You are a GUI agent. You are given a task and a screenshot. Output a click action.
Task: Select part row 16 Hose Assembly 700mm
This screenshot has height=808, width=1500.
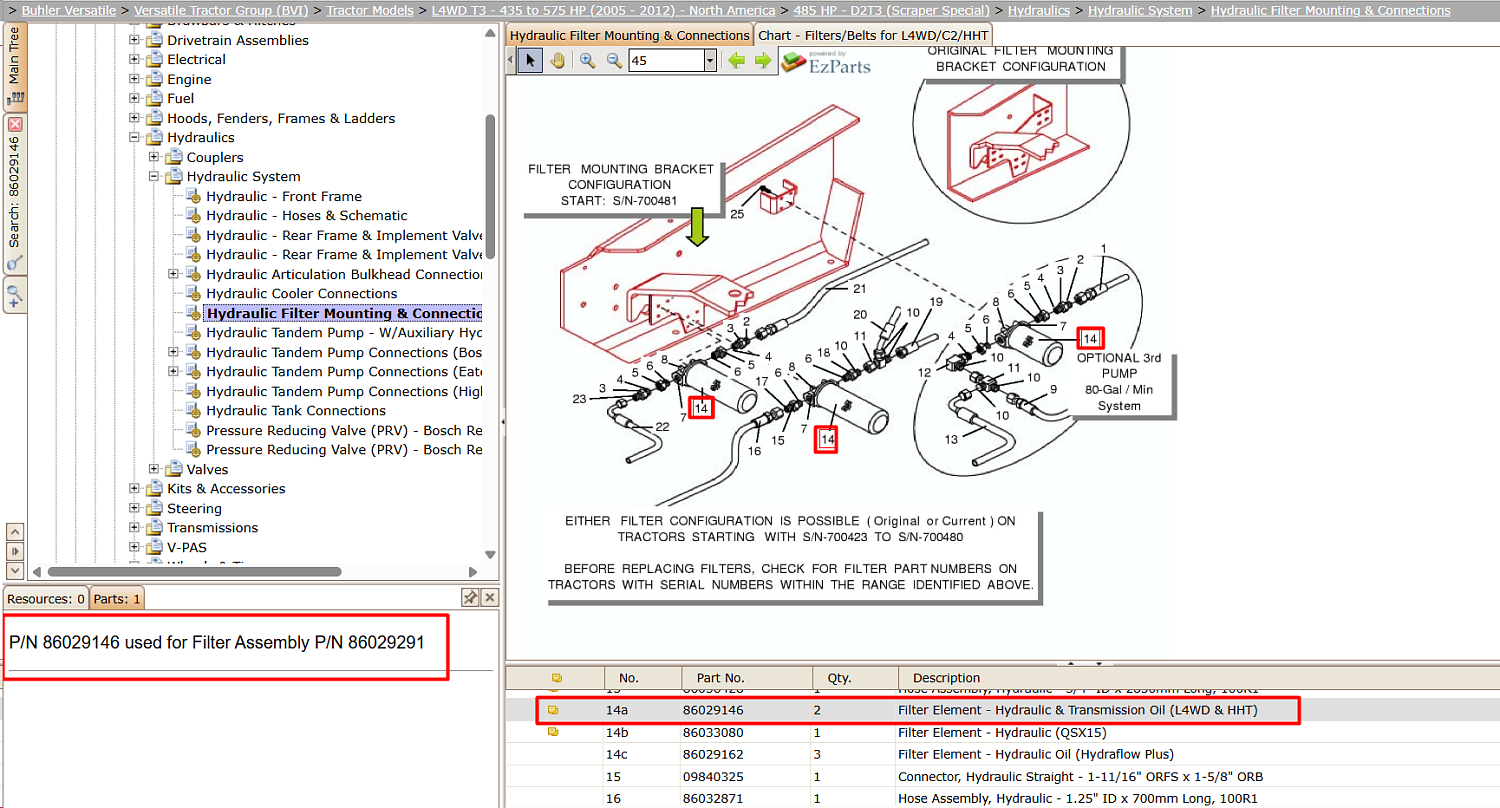click(1002, 798)
